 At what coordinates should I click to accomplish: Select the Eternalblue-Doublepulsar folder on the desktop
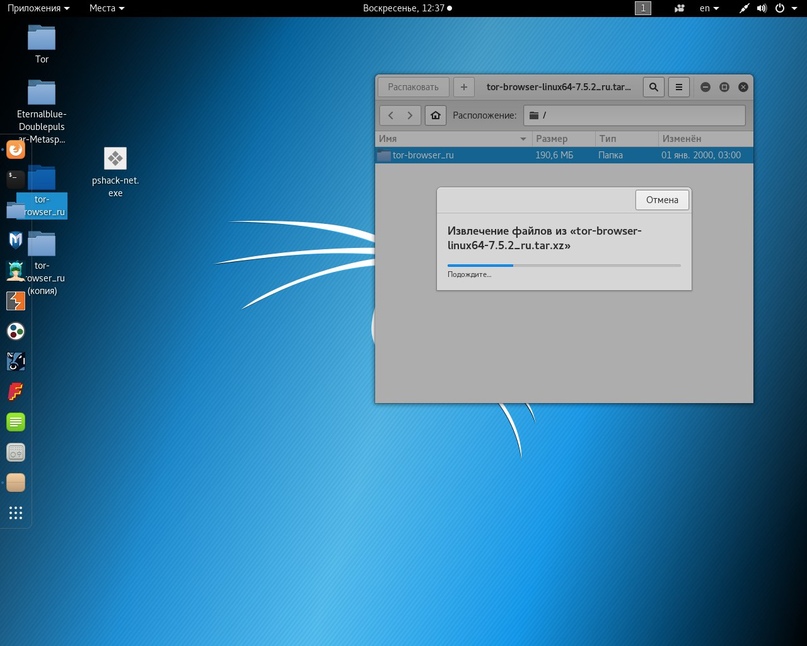tap(42, 112)
